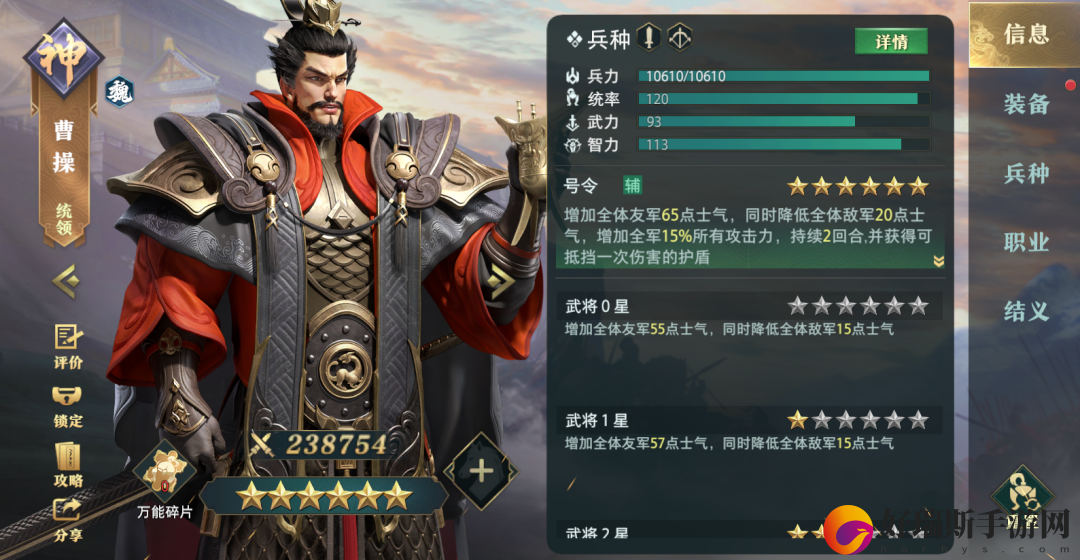Open the 结义 tab
The width and height of the screenshot is (1080, 560).
1026,311
